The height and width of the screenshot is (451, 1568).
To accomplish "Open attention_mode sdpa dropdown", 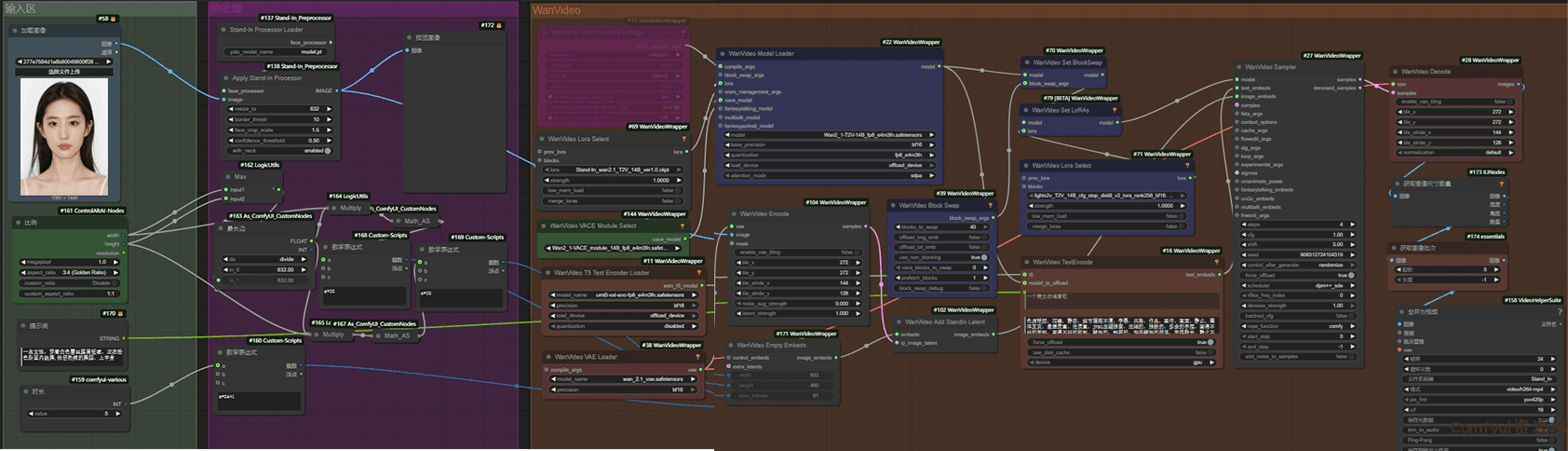I will 830,175.
